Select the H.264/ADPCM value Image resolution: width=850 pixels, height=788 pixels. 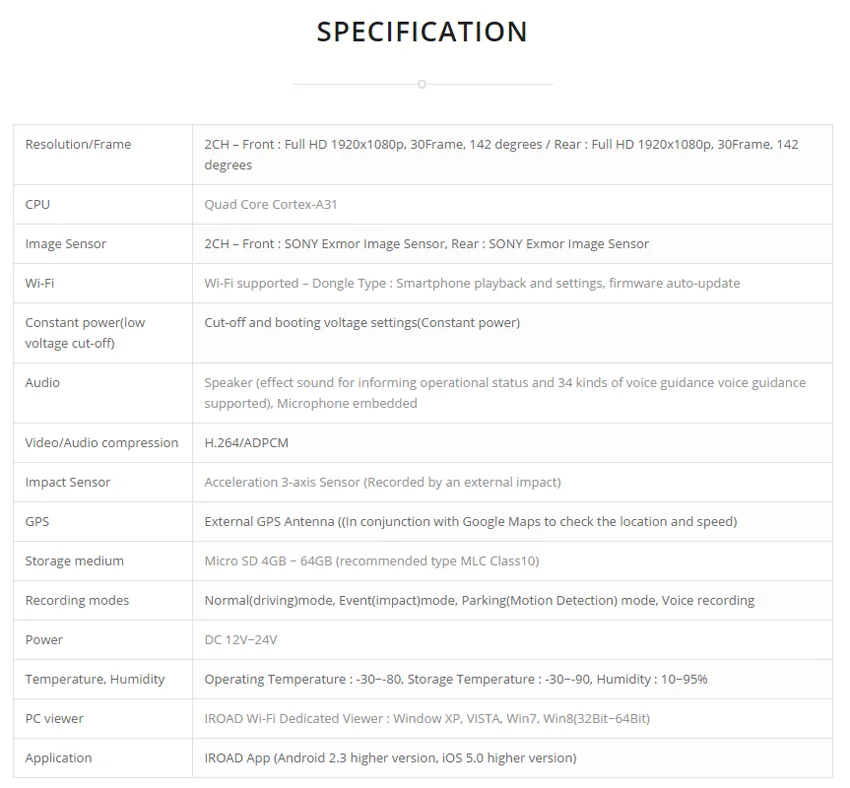pyautogui.click(x=246, y=443)
